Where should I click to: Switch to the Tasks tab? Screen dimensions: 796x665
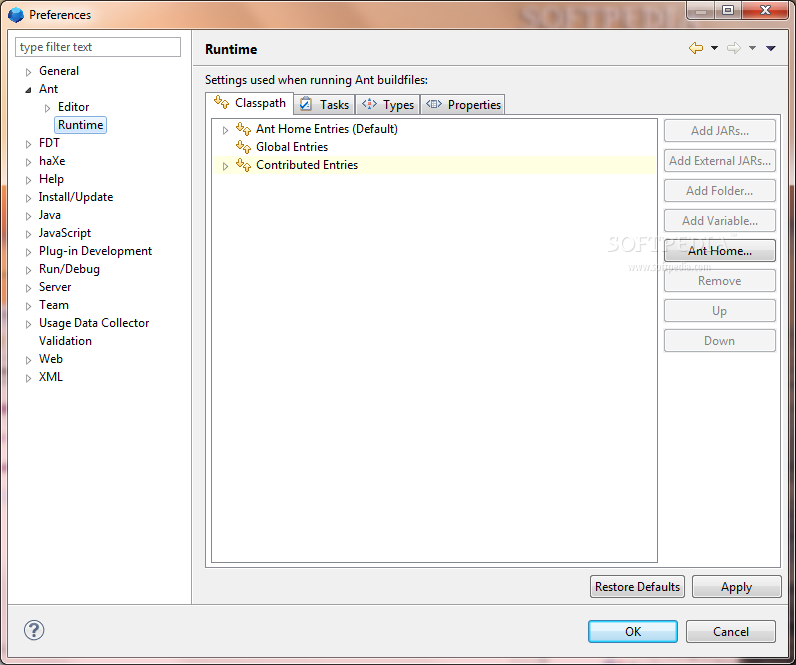coord(324,105)
